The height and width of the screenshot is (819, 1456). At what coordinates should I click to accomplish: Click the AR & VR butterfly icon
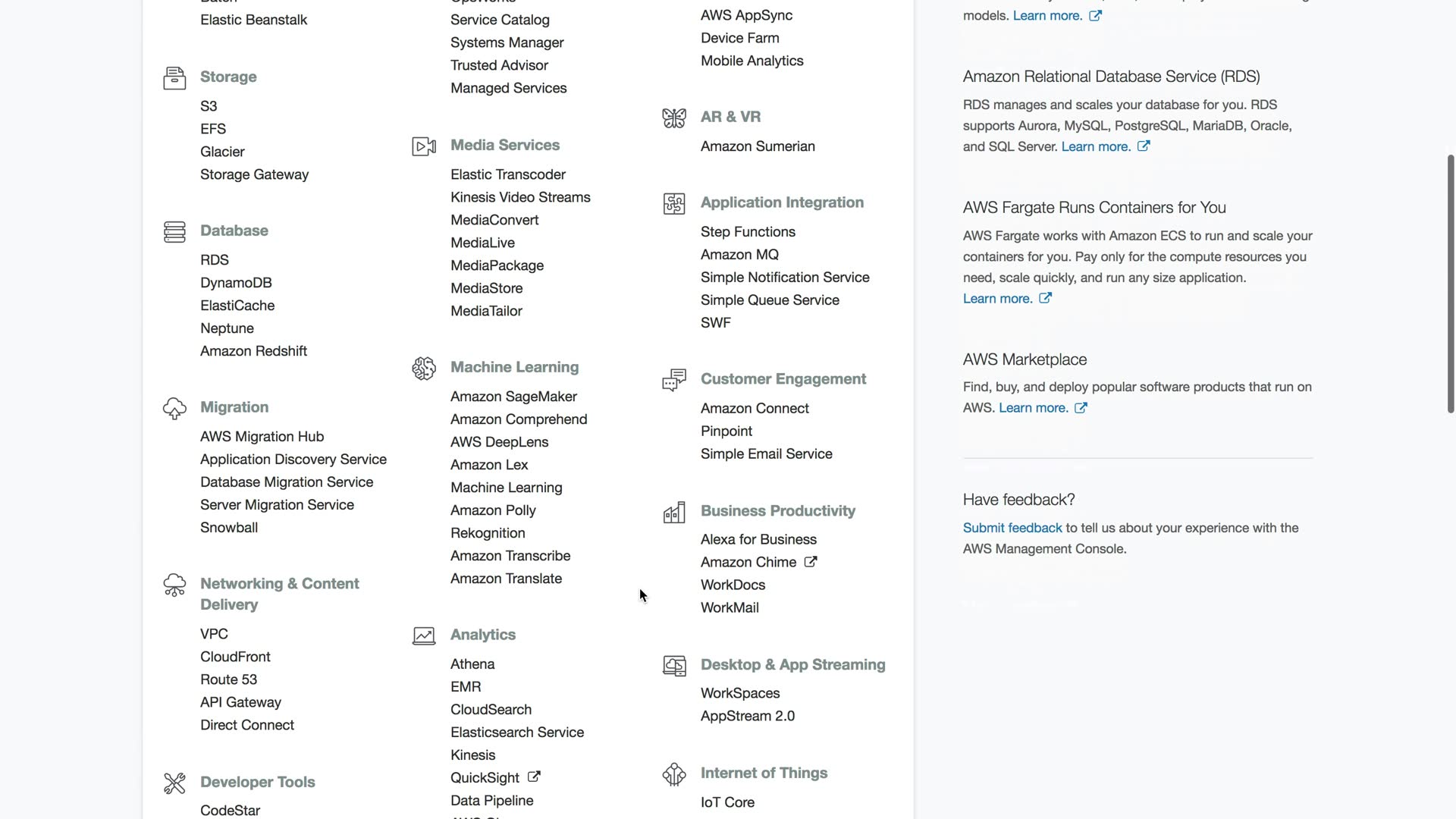674,118
